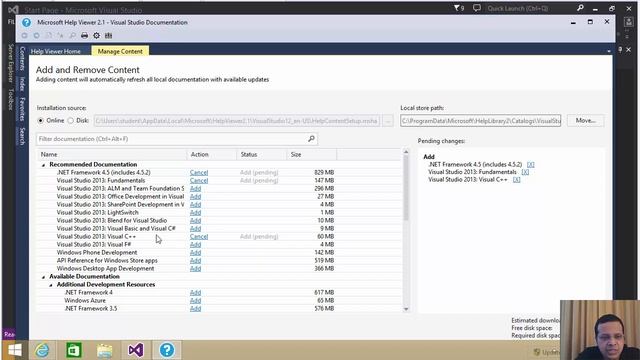This screenshot has width=640, height=360.
Task: Click the Action column header
Action: pyautogui.click(x=212, y=155)
